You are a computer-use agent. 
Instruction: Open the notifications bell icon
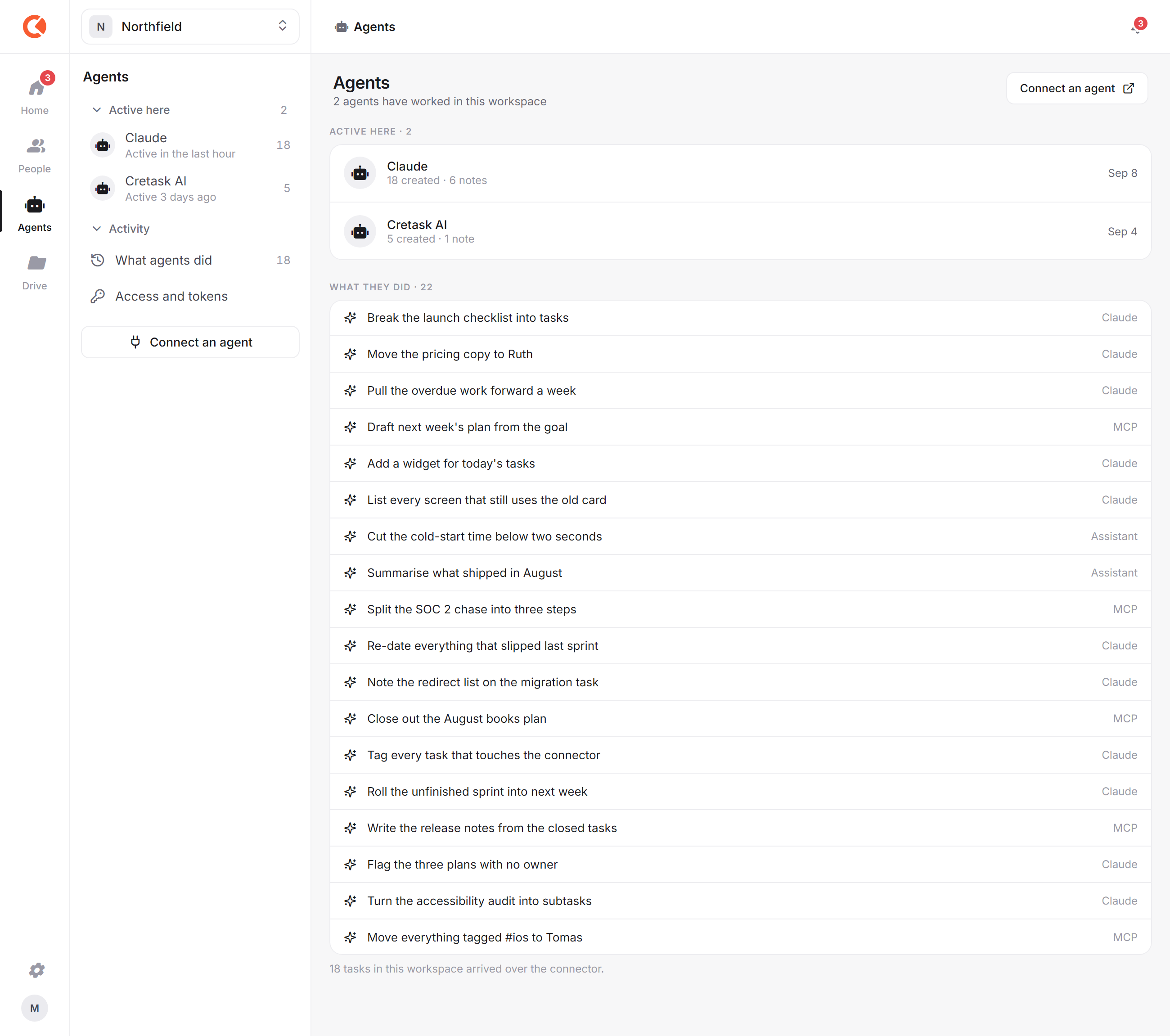(x=1137, y=27)
